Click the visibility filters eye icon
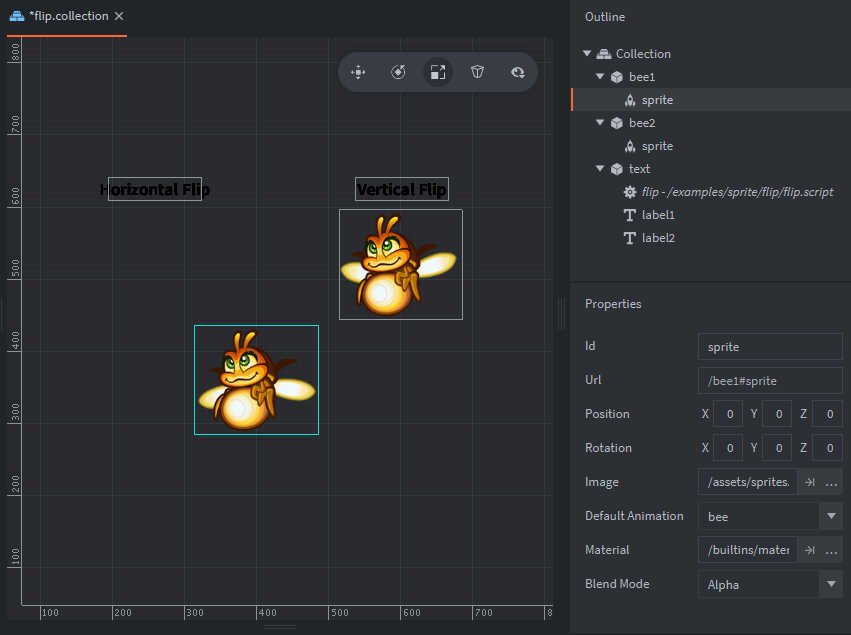 pos(518,72)
